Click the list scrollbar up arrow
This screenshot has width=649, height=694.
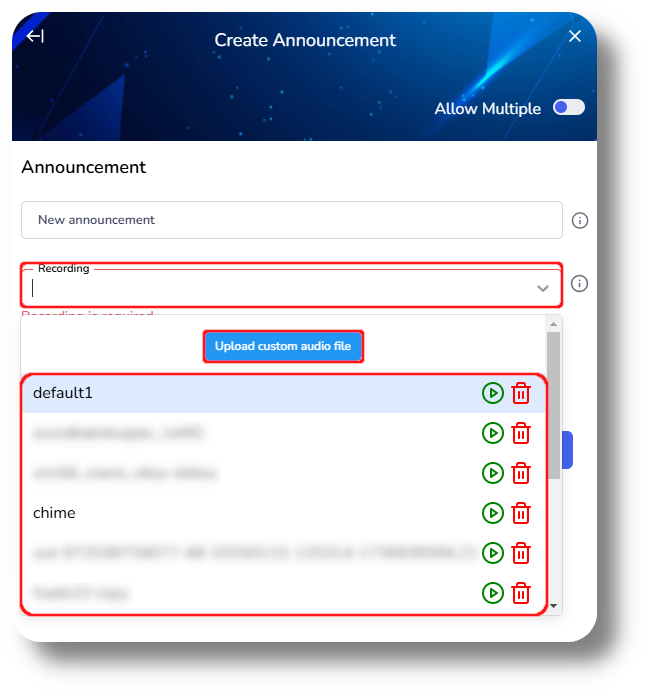[x=553, y=324]
